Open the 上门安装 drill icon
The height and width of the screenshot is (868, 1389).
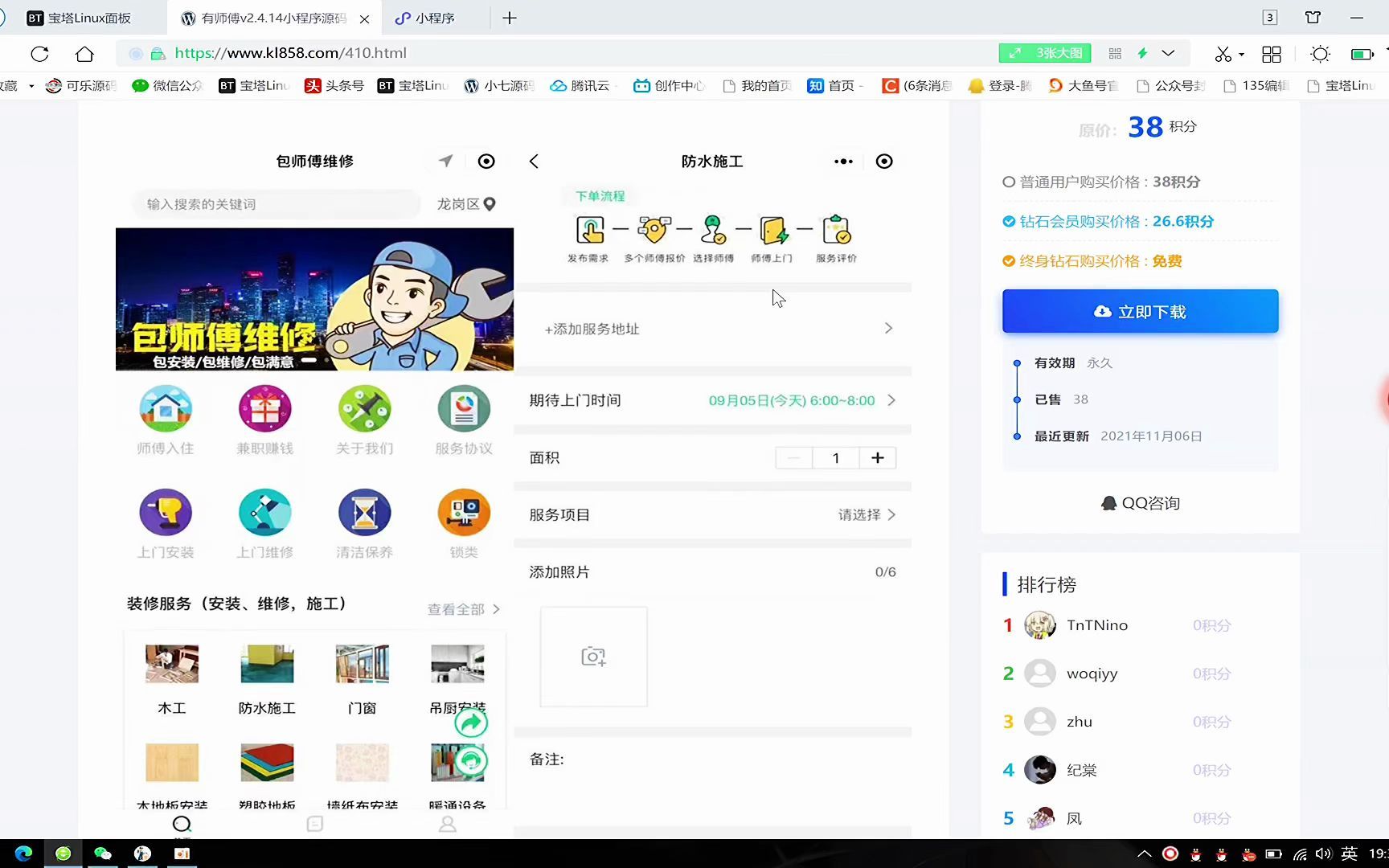(x=166, y=513)
